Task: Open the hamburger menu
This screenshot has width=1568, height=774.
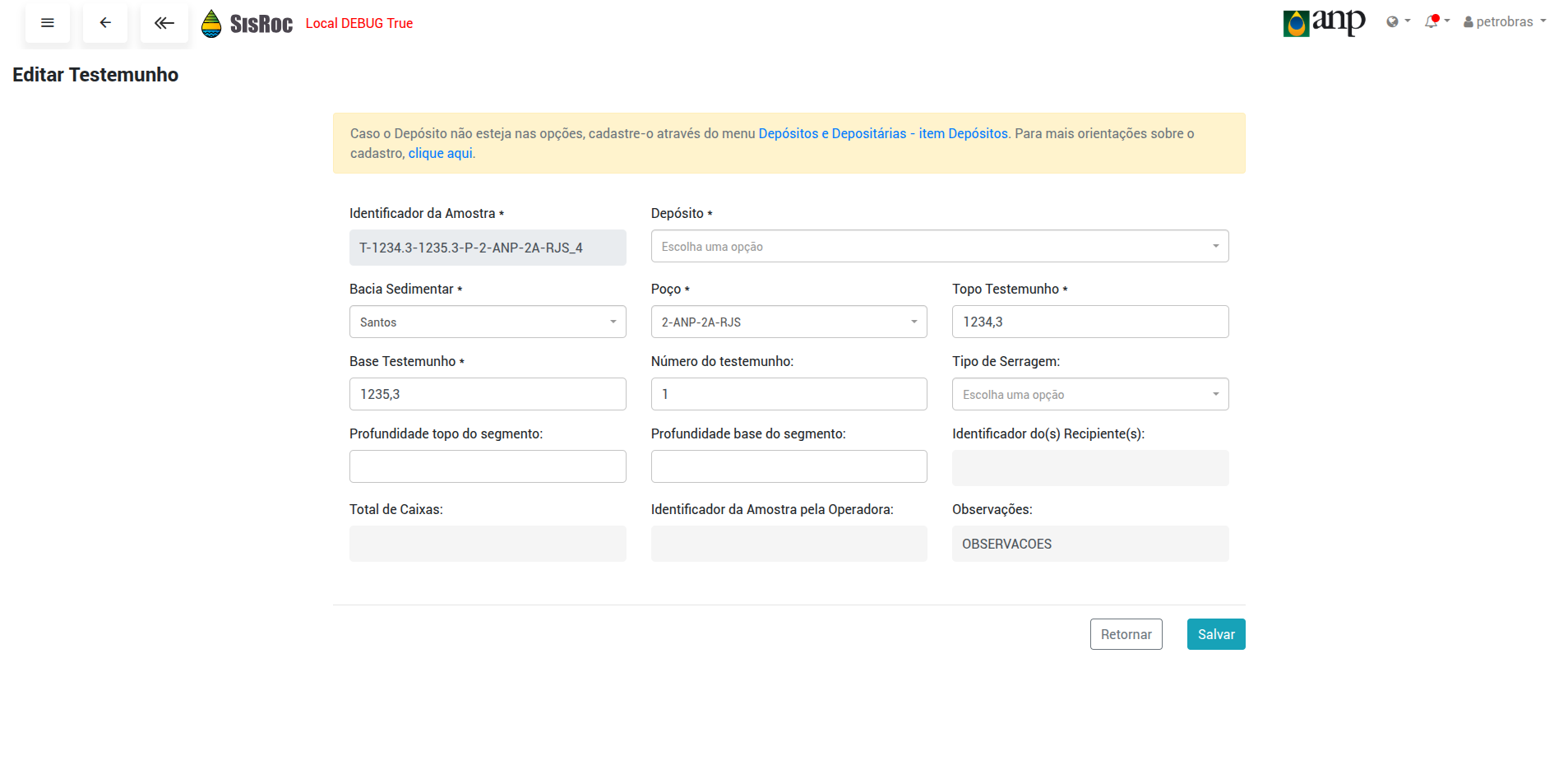Action: (x=48, y=23)
